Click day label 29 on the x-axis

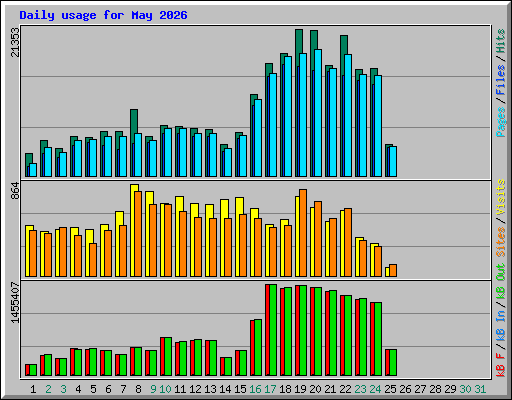(x=450, y=389)
